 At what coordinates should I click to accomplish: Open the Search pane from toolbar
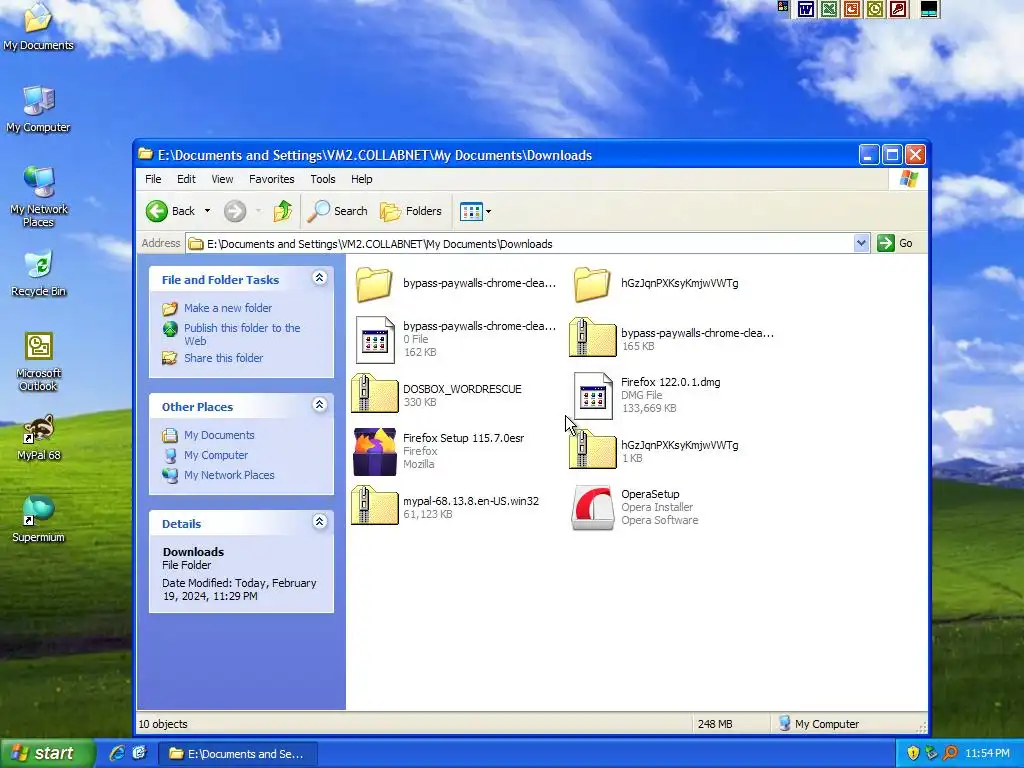tap(338, 211)
